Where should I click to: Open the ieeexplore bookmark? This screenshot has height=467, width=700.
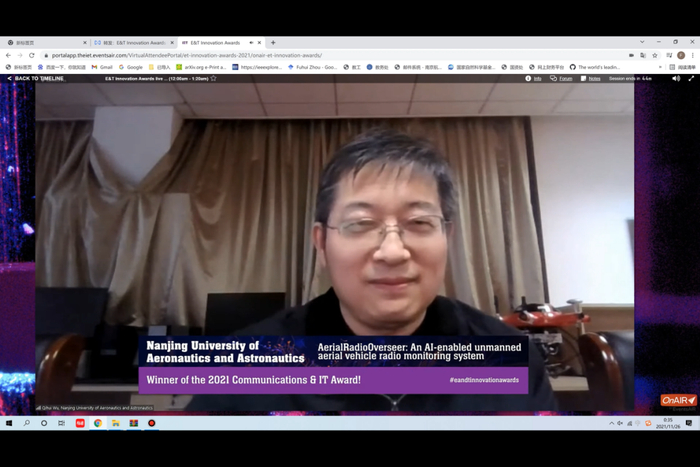pos(257,67)
